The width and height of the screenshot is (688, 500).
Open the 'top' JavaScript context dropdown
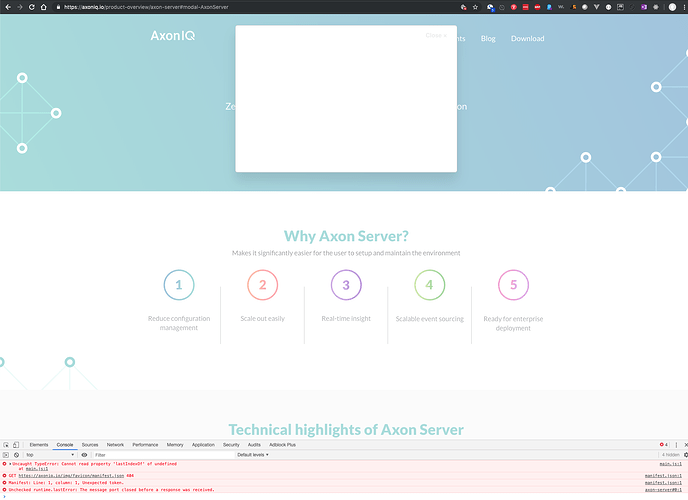[x=50, y=455]
